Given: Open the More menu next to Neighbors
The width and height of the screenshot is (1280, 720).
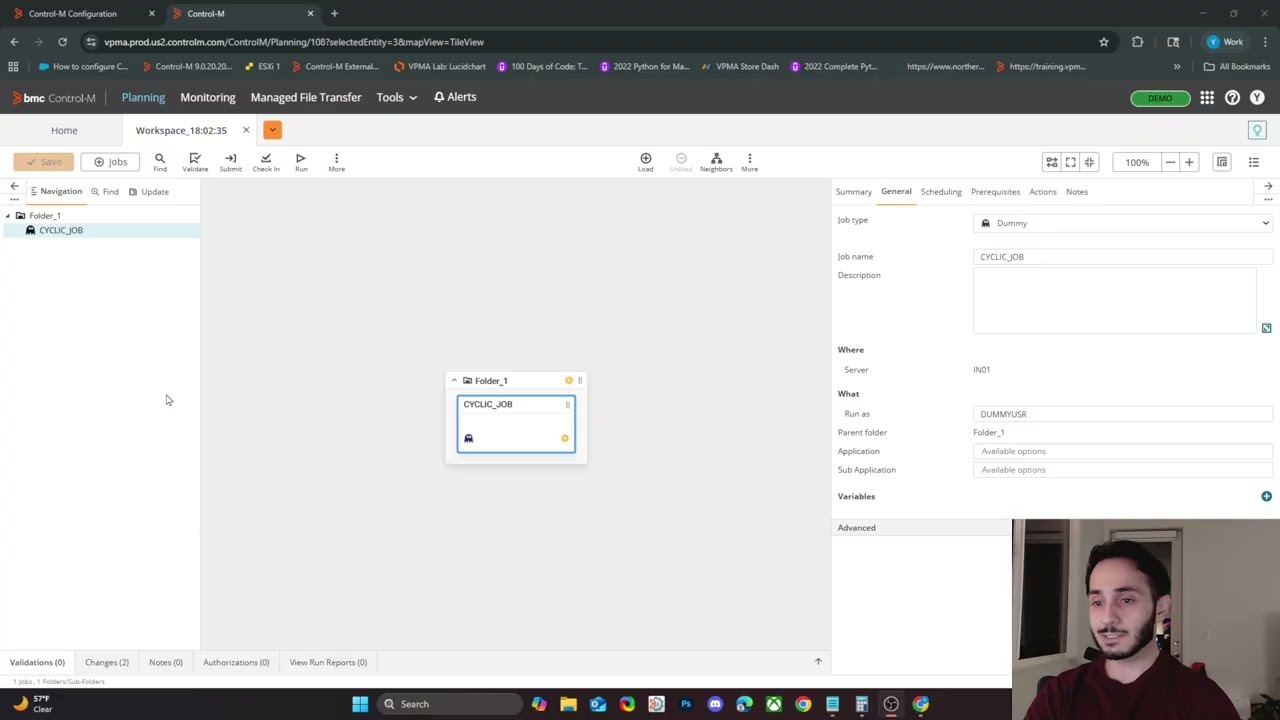Looking at the screenshot, I should coord(749,162).
